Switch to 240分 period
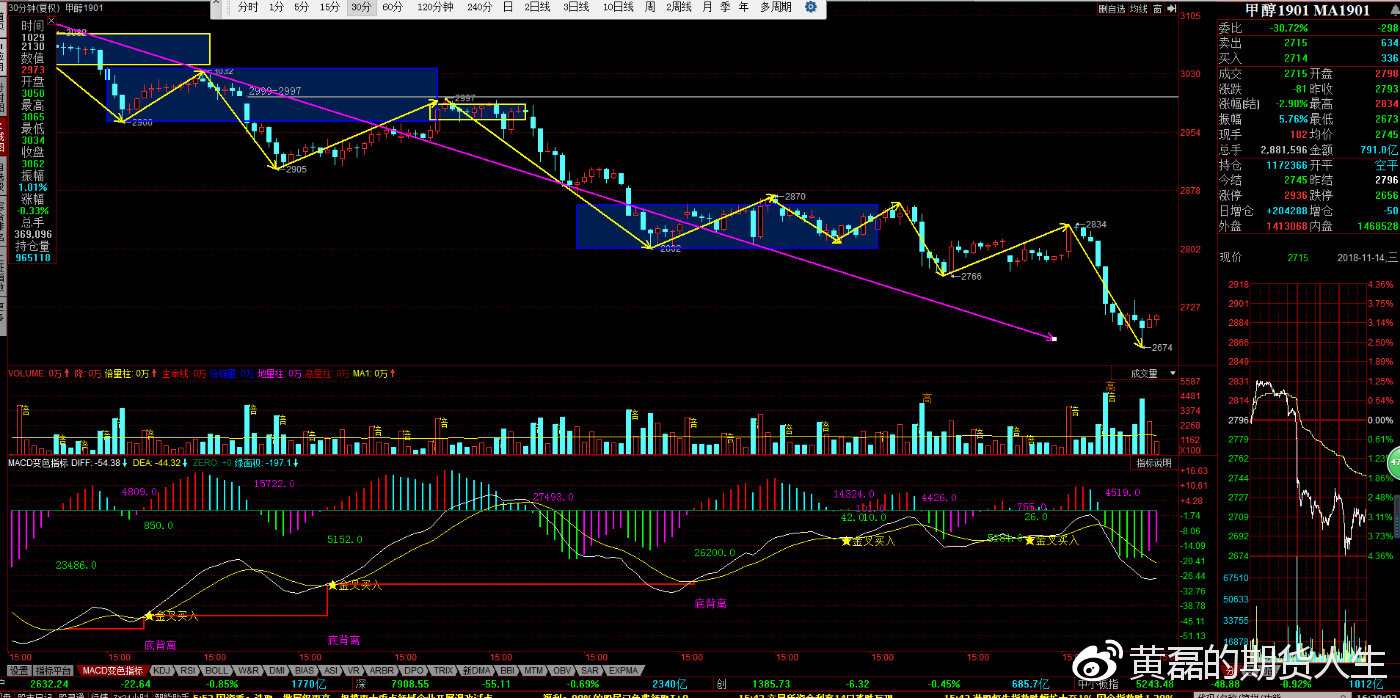Viewport: 1400px width, 698px height. [480, 7]
